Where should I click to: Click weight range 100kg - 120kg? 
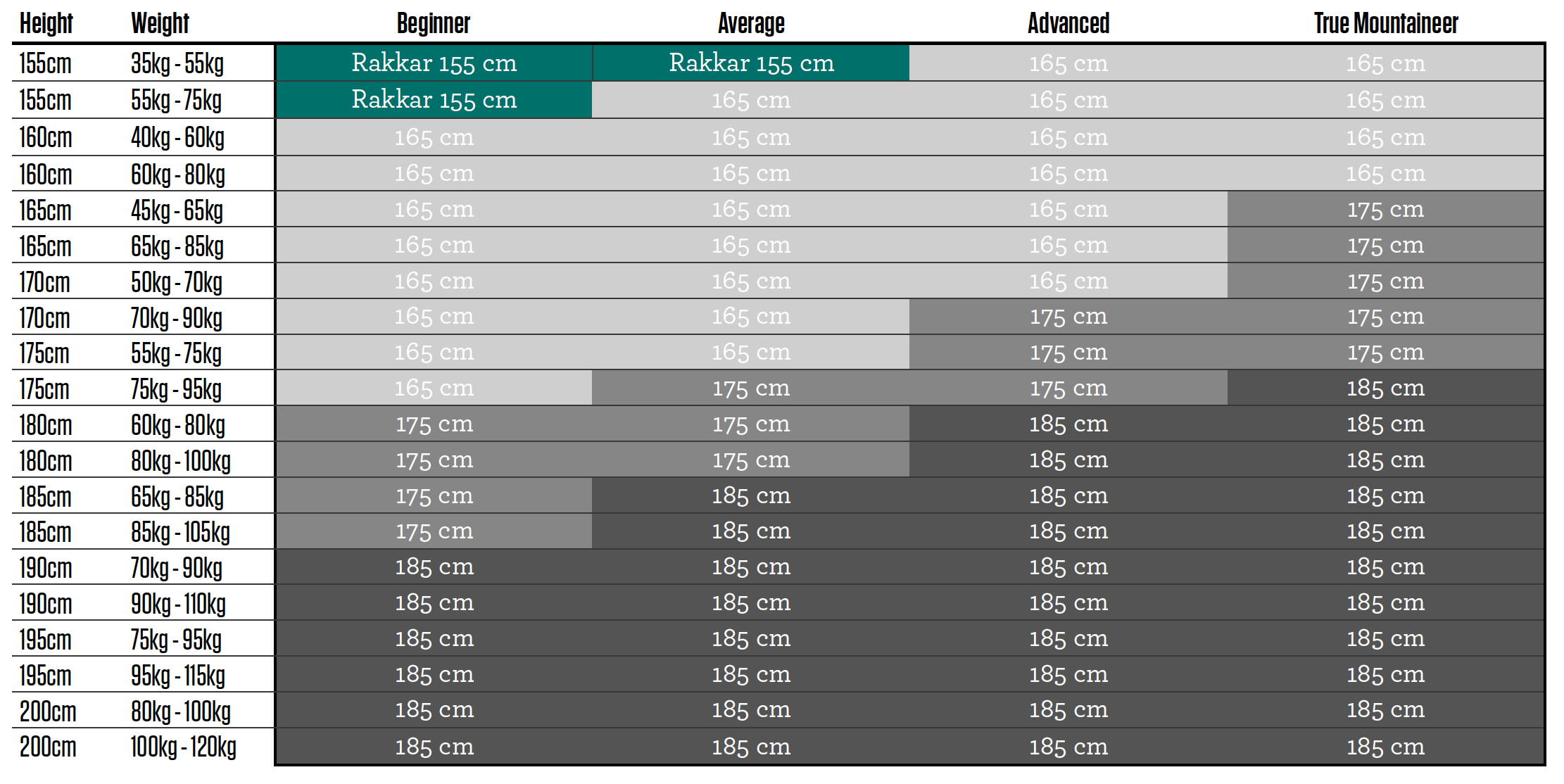[x=183, y=747]
